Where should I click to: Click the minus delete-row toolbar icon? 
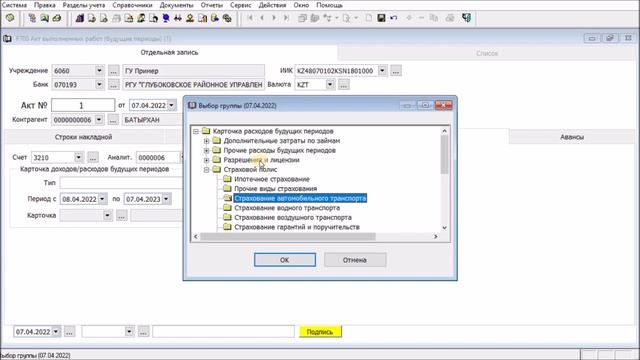[x=422, y=18]
